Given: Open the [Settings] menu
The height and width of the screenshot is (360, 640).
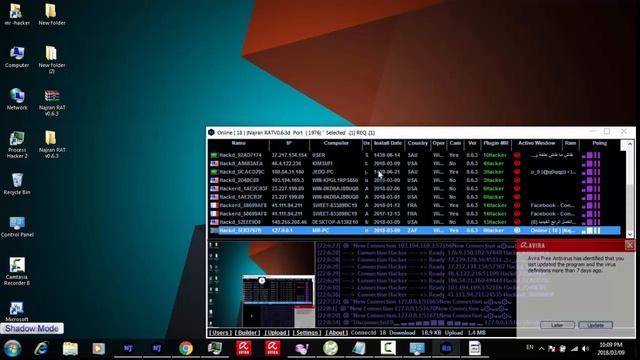Looking at the screenshot, I should click(307, 333).
